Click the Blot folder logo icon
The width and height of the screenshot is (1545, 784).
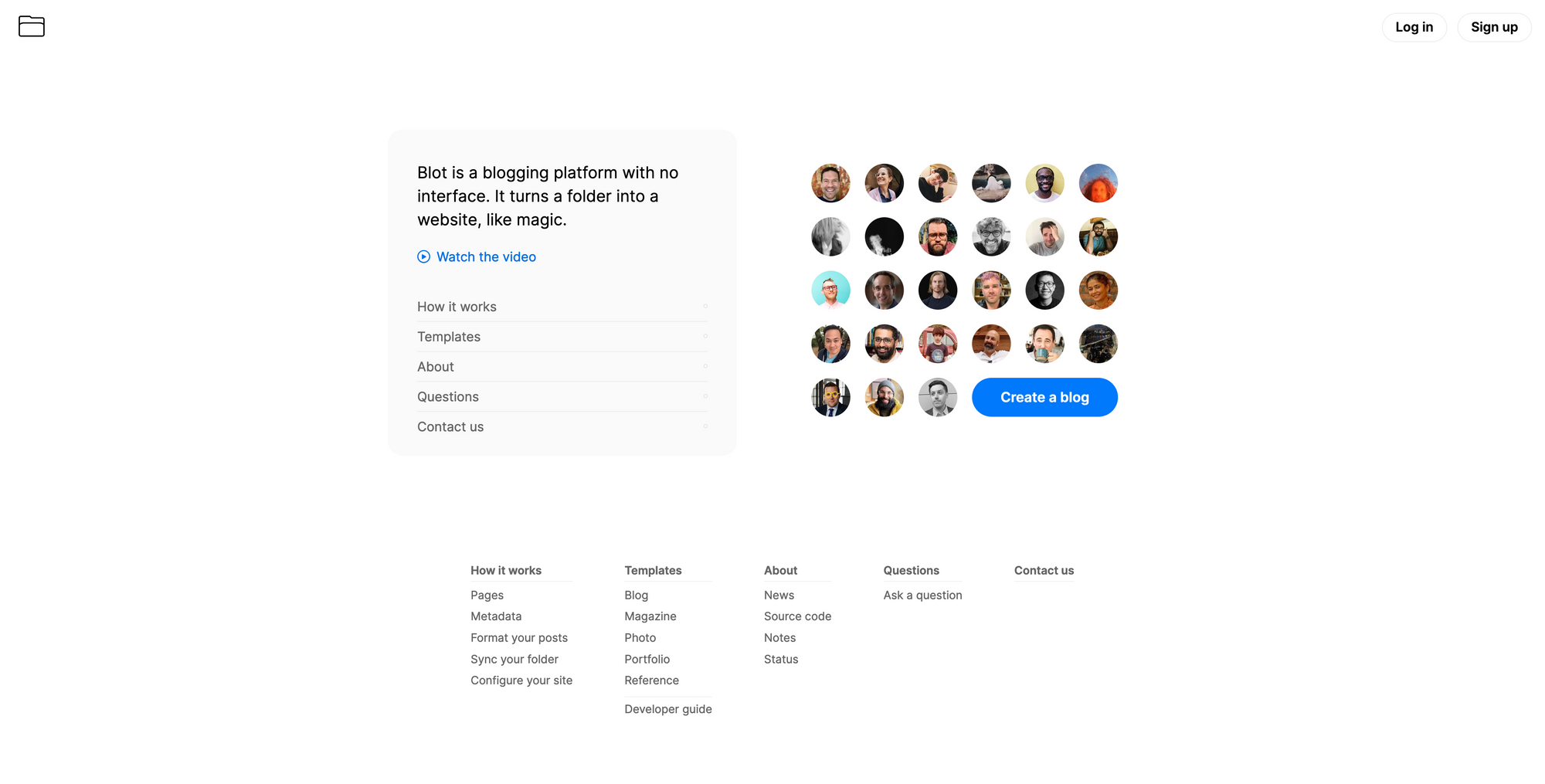32,26
